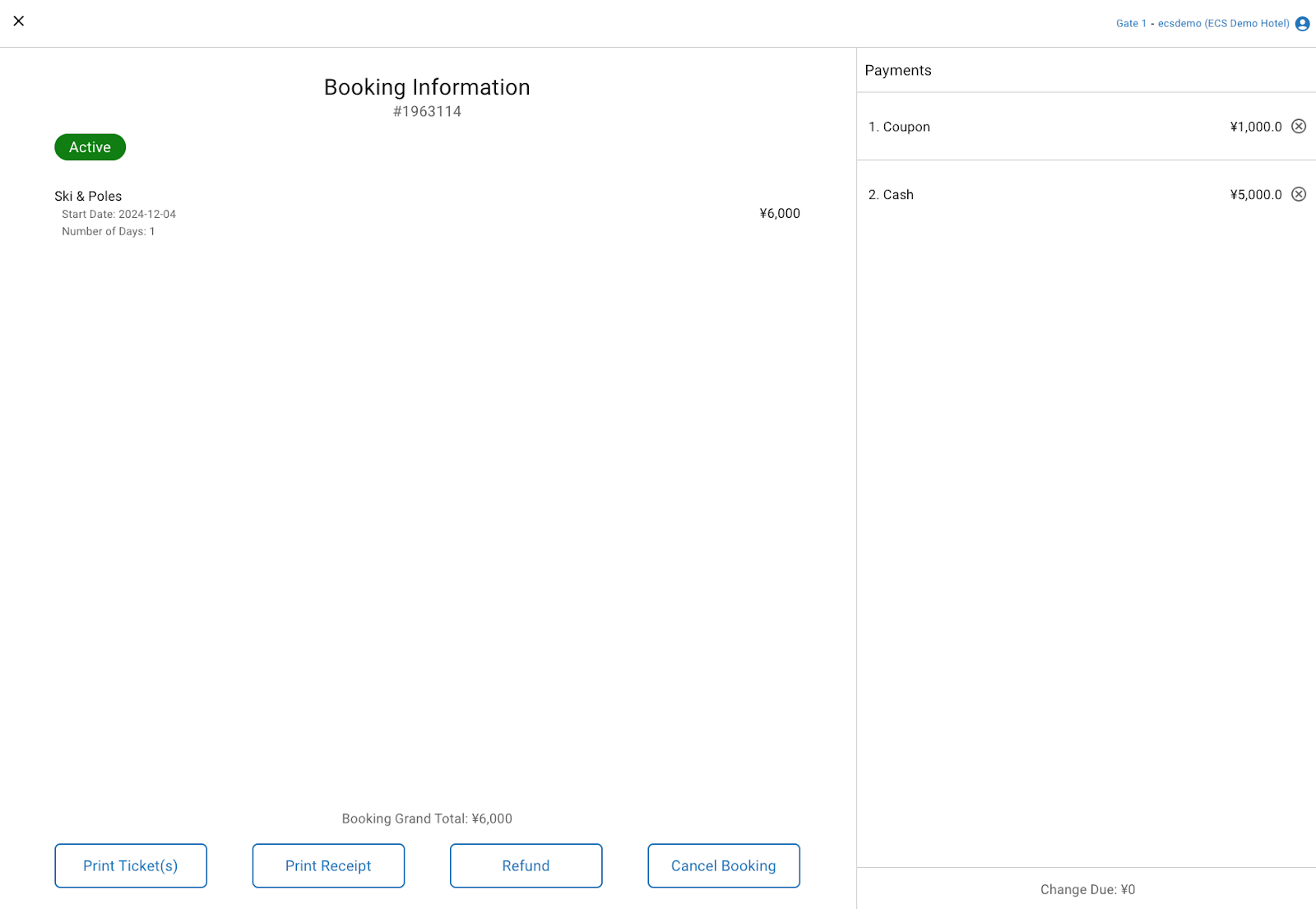
Task: Click the Start Date 2024-12-04 text
Action: point(118,214)
